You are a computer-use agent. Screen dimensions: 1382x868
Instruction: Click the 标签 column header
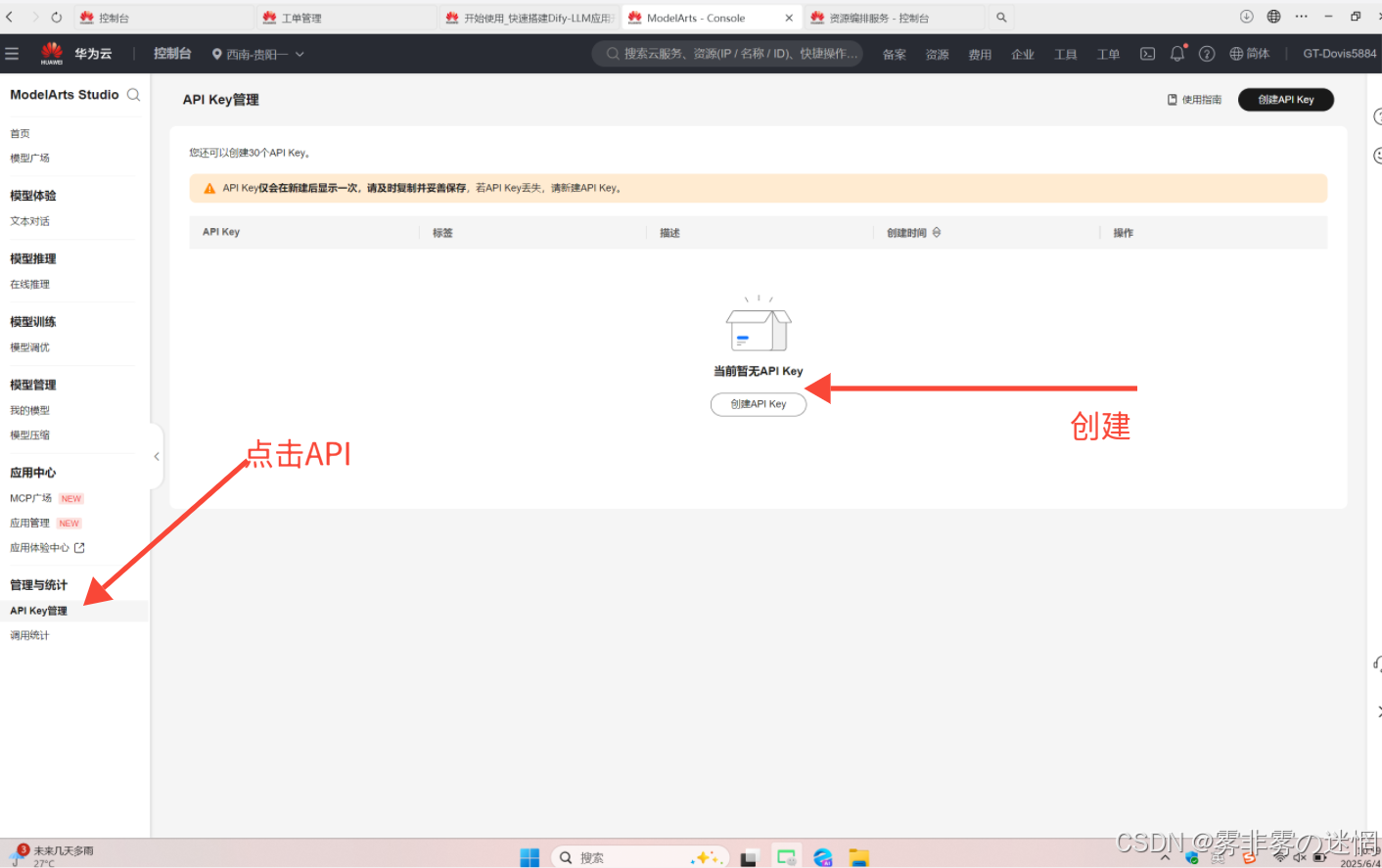click(x=442, y=233)
